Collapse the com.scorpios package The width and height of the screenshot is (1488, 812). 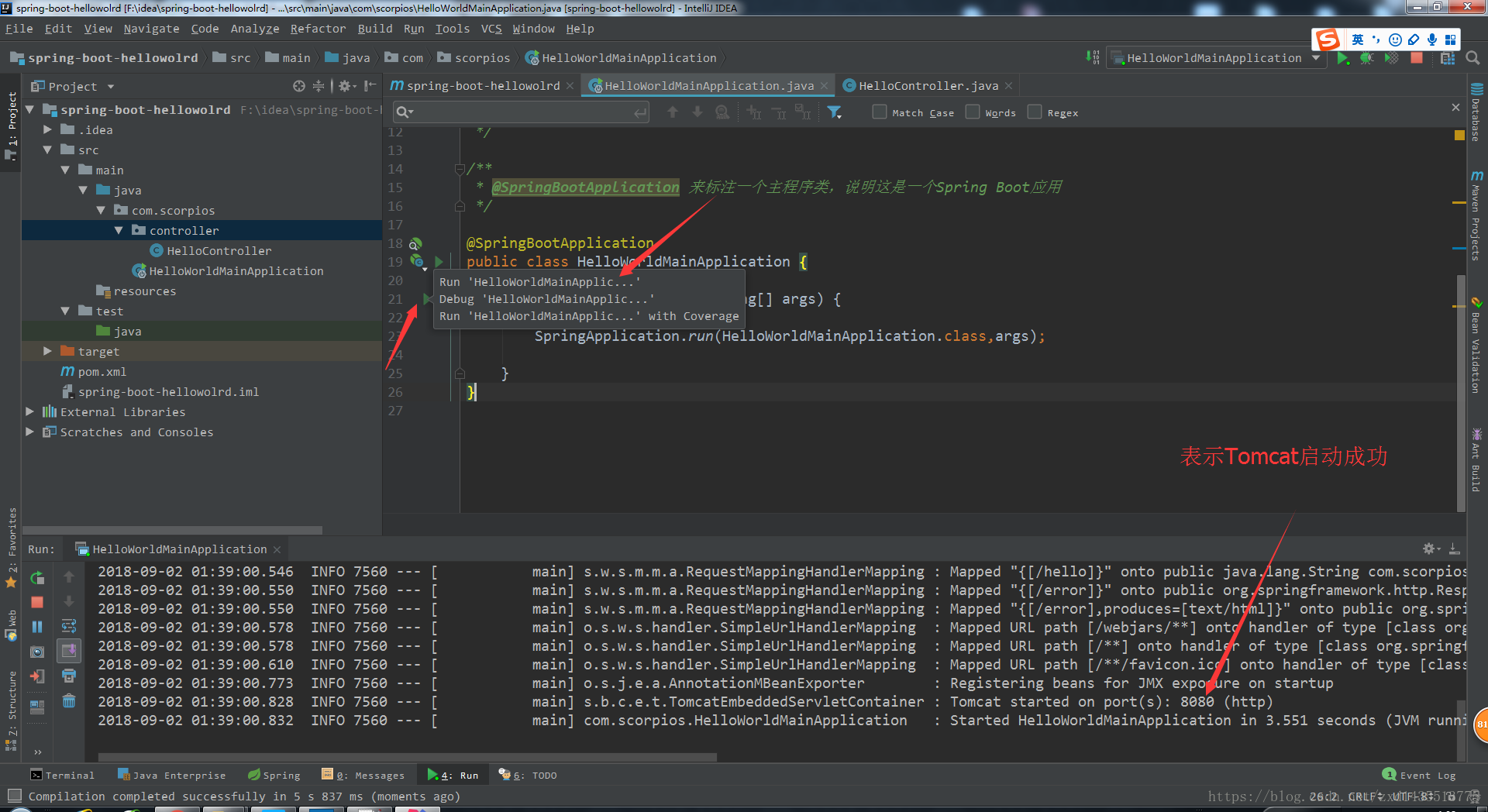click(x=101, y=211)
